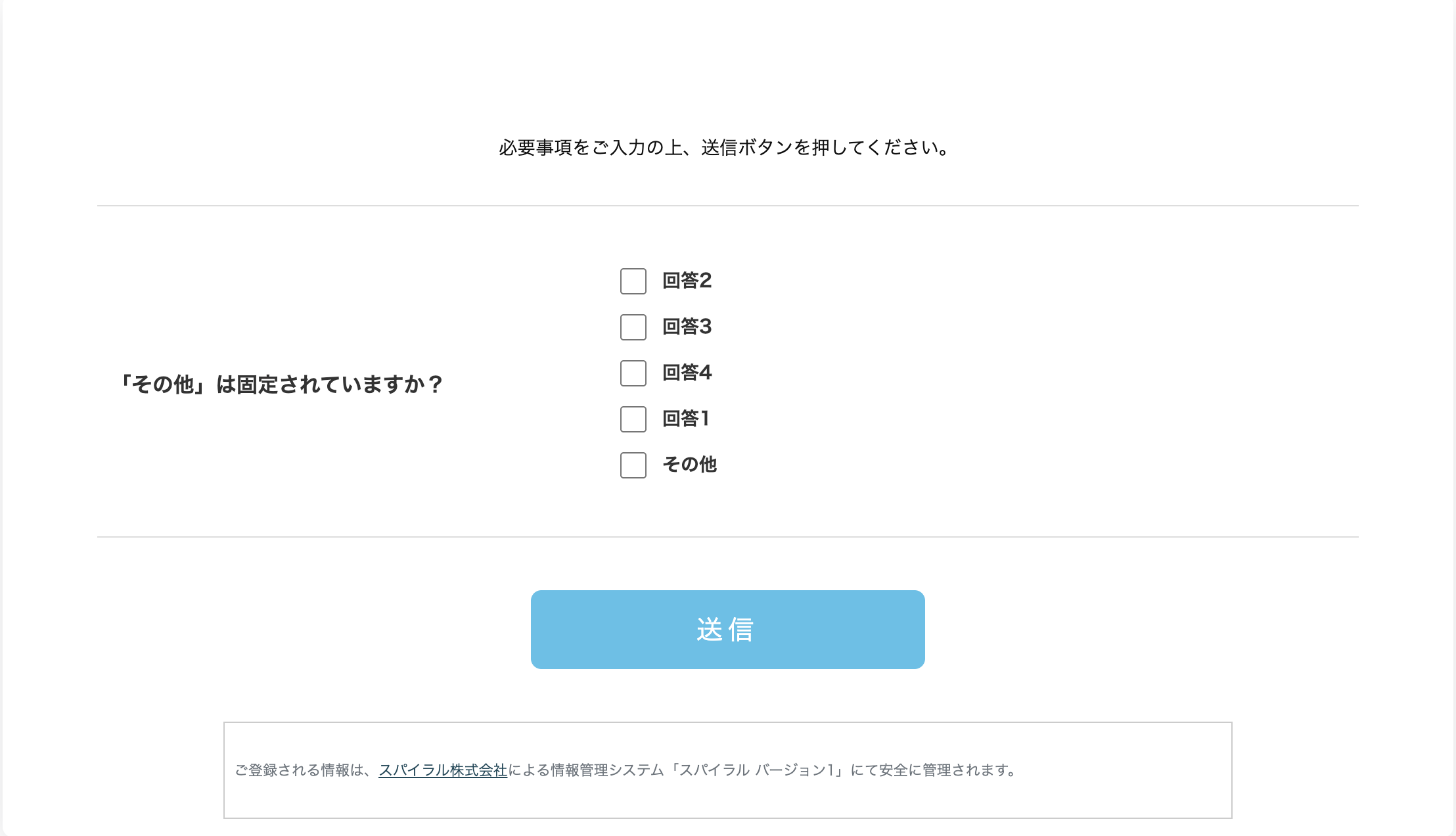This screenshot has width=1456, height=836.
Task: Click the 回答3 option label text
Action: [687, 327]
